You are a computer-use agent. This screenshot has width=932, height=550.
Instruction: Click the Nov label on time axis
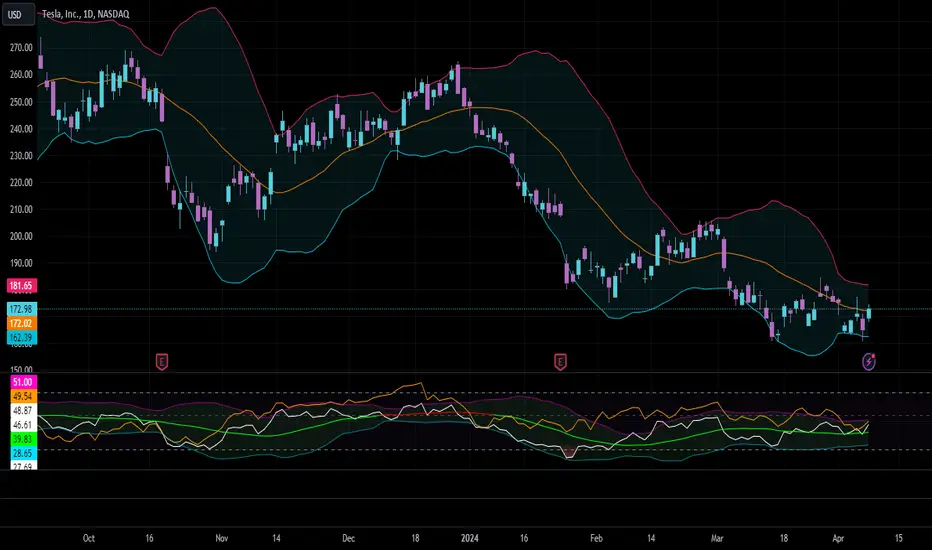(x=222, y=538)
